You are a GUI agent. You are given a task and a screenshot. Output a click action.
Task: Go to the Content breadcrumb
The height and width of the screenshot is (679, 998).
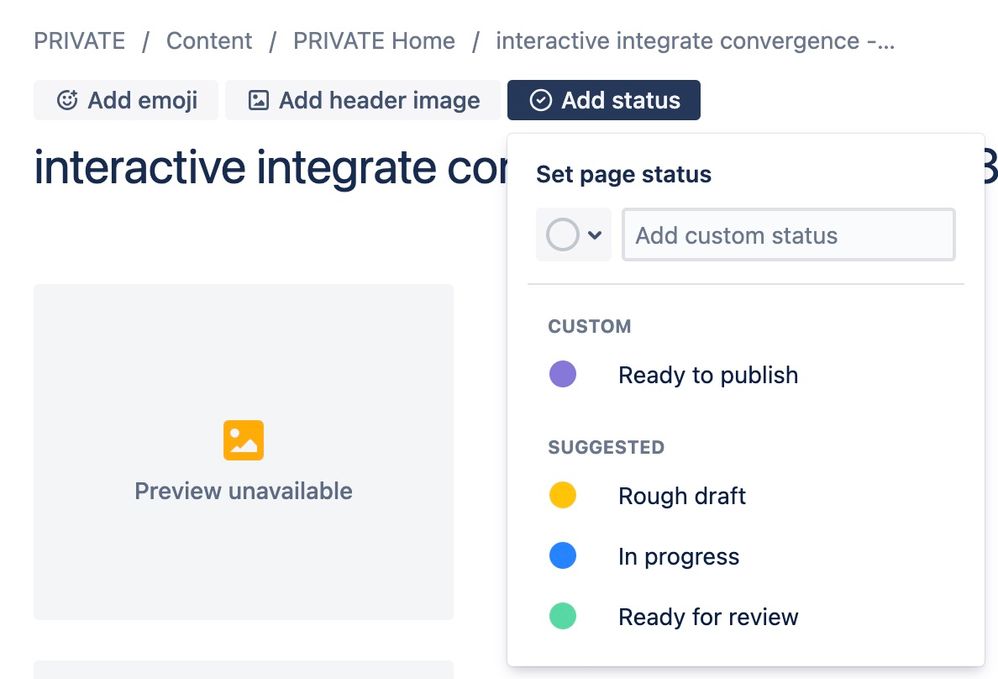209,41
